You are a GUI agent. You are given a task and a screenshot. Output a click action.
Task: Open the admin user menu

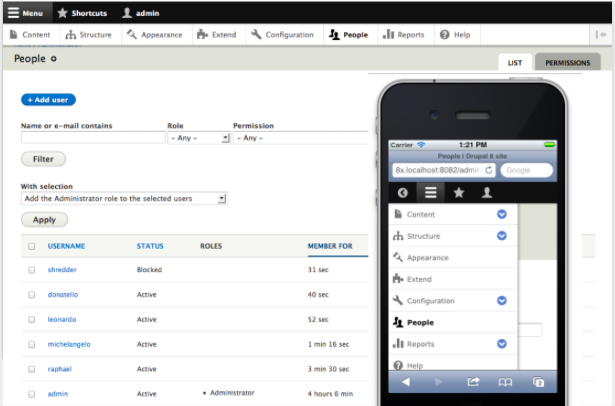[x=140, y=13]
